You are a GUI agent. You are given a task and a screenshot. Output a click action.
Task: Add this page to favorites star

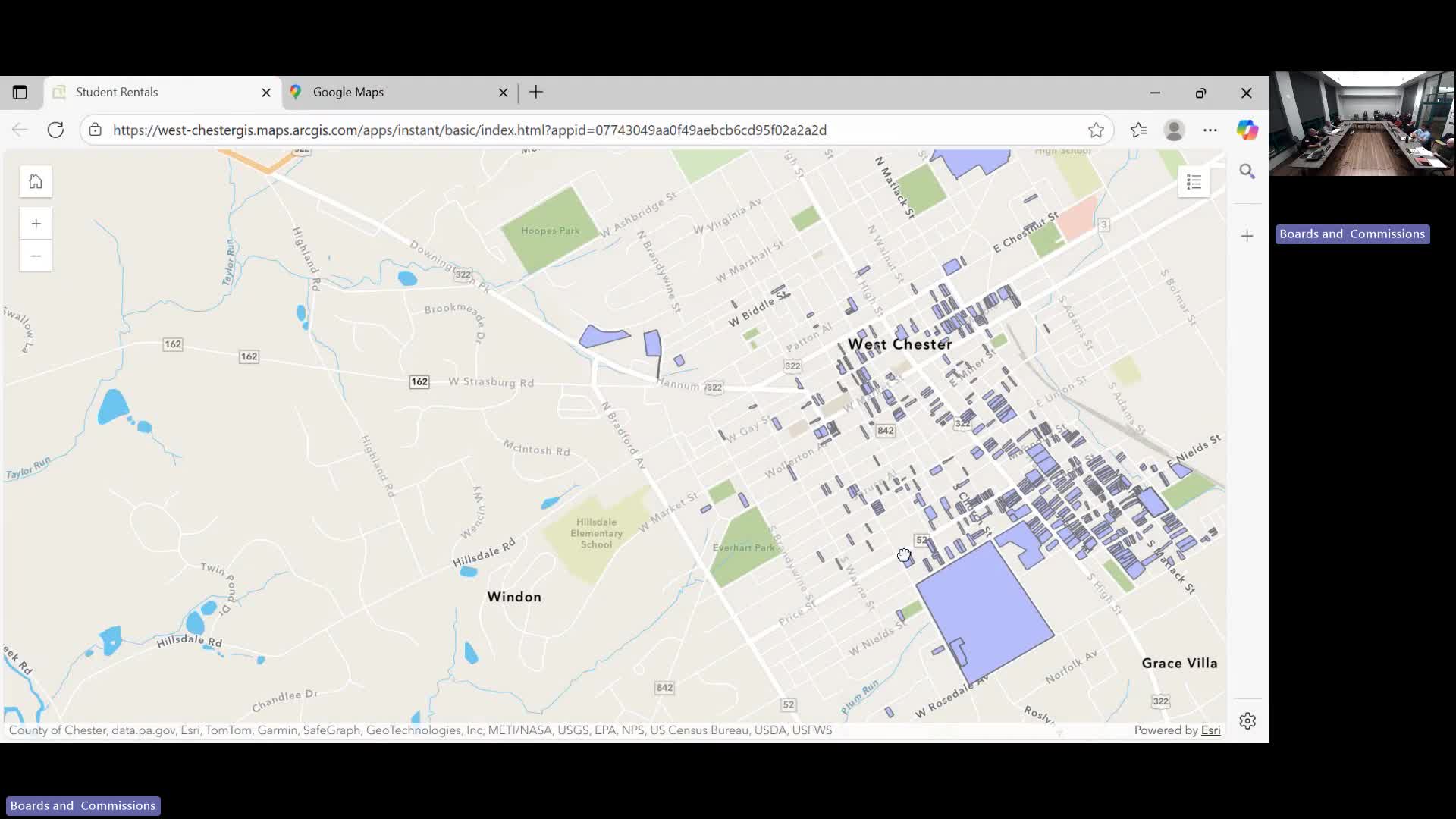tap(1096, 130)
